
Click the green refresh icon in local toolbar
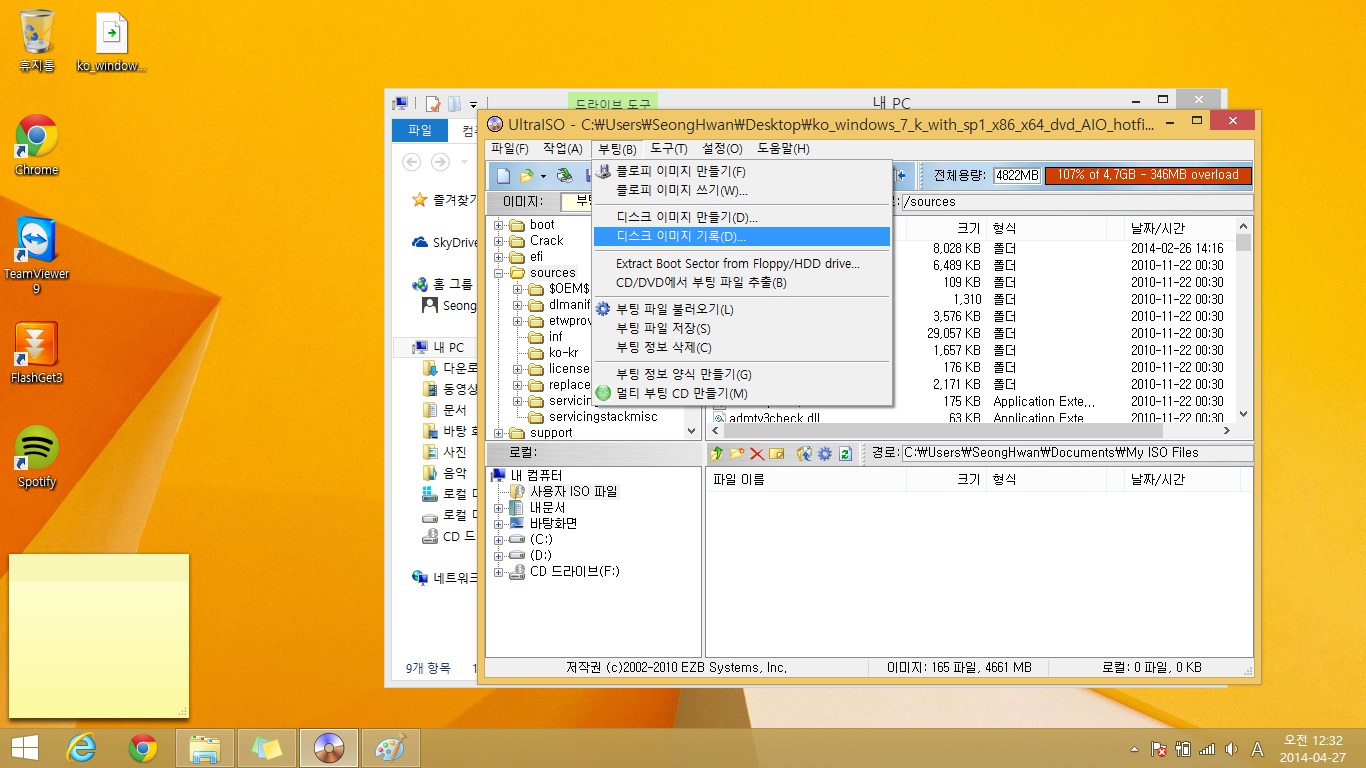pyautogui.click(x=845, y=453)
